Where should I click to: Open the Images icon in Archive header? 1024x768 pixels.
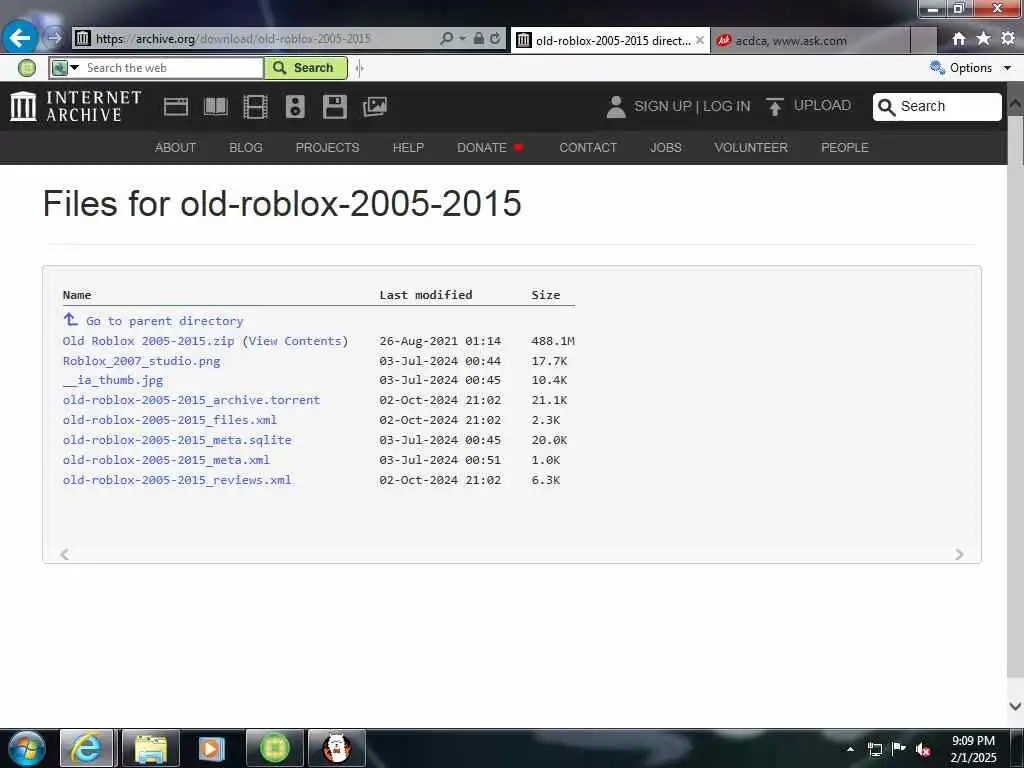[x=375, y=106]
